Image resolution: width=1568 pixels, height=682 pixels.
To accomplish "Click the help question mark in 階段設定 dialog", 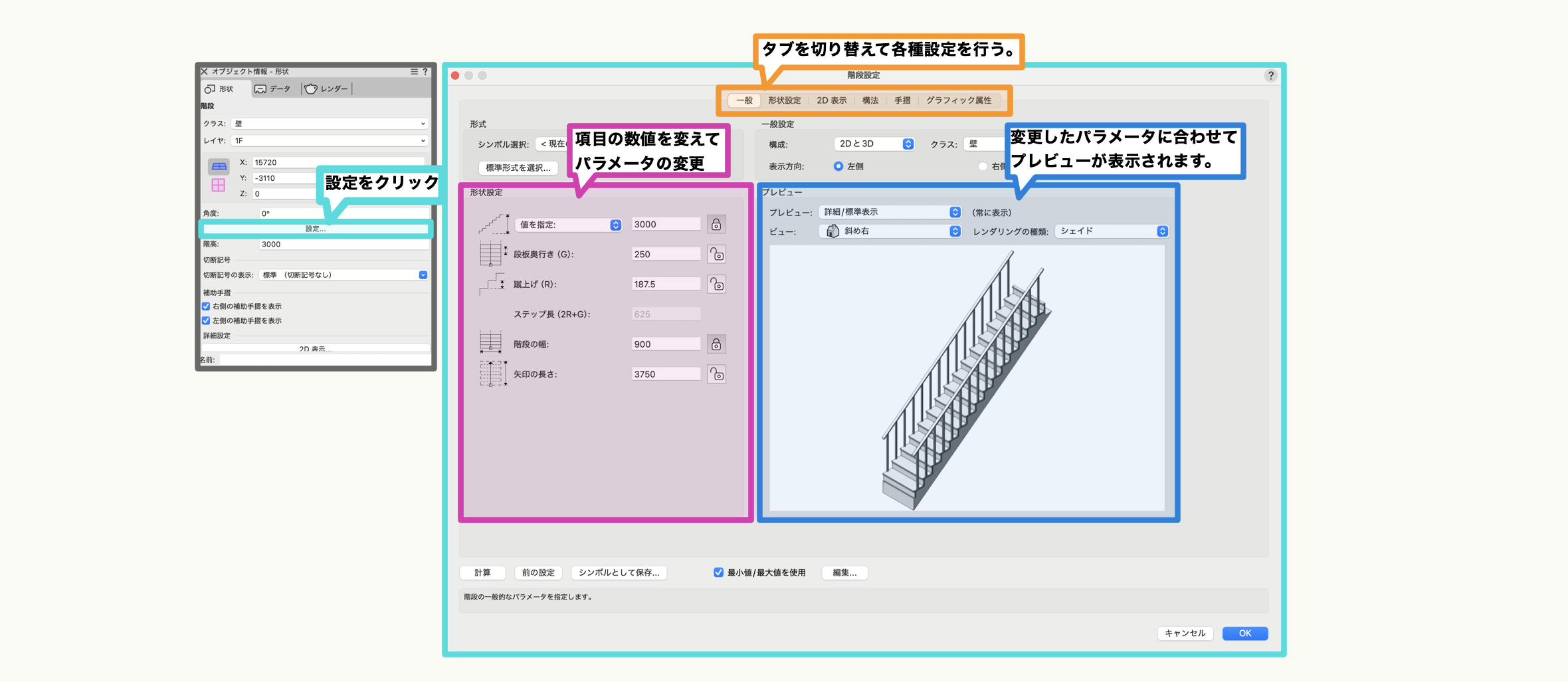I will click(x=1270, y=76).
